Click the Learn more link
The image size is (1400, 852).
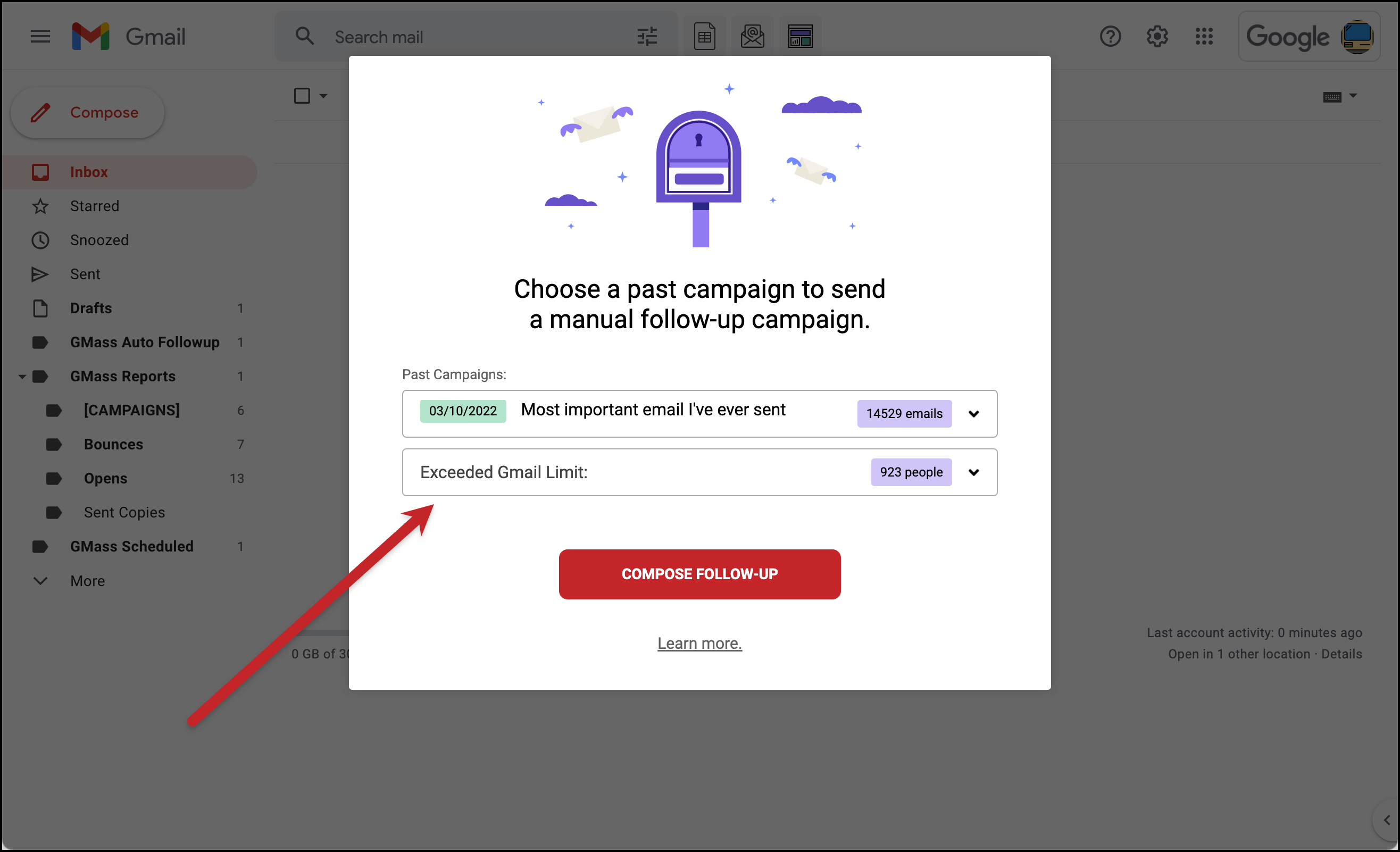699,642
